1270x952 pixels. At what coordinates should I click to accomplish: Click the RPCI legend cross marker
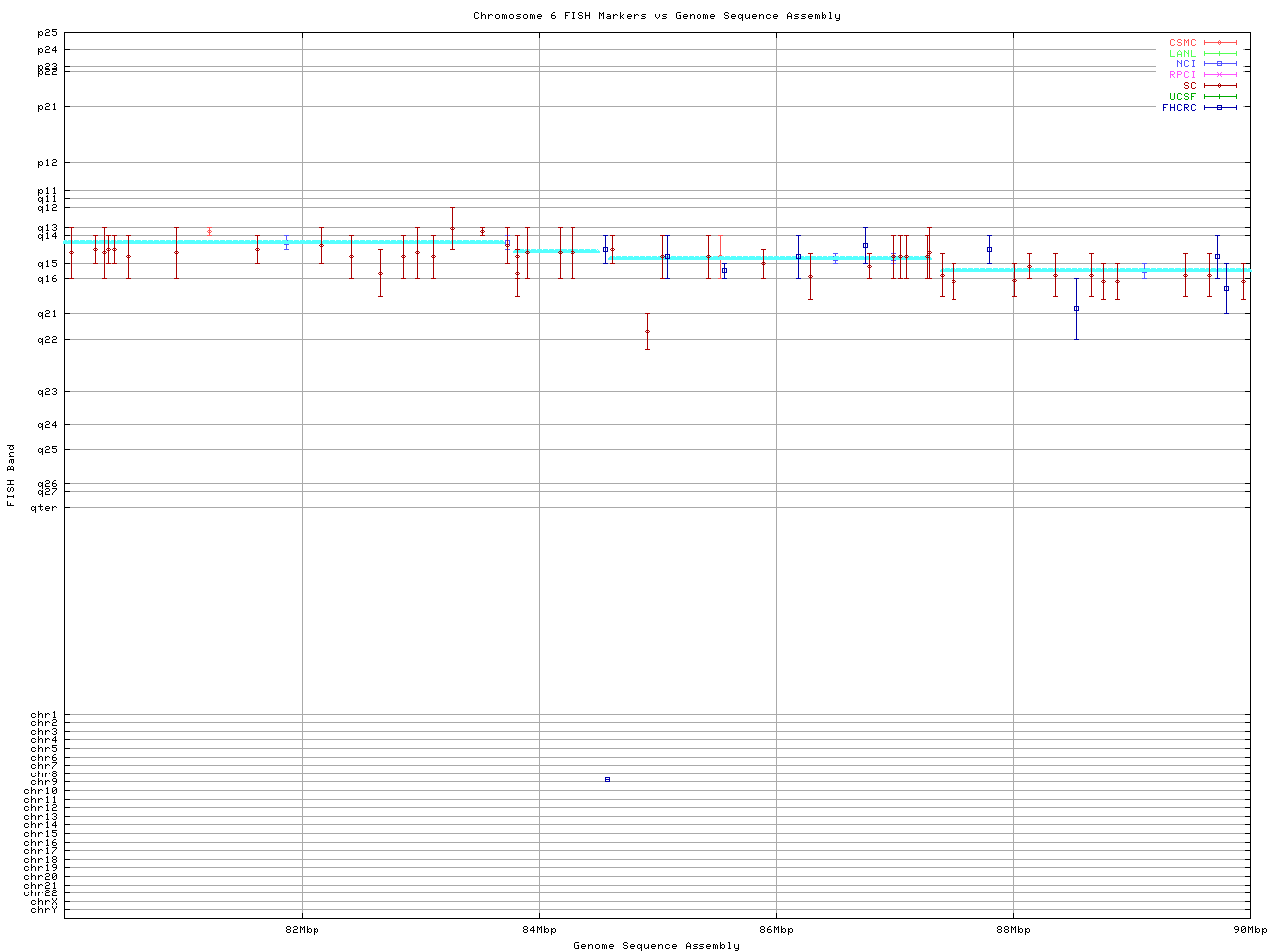[1219, 75]
